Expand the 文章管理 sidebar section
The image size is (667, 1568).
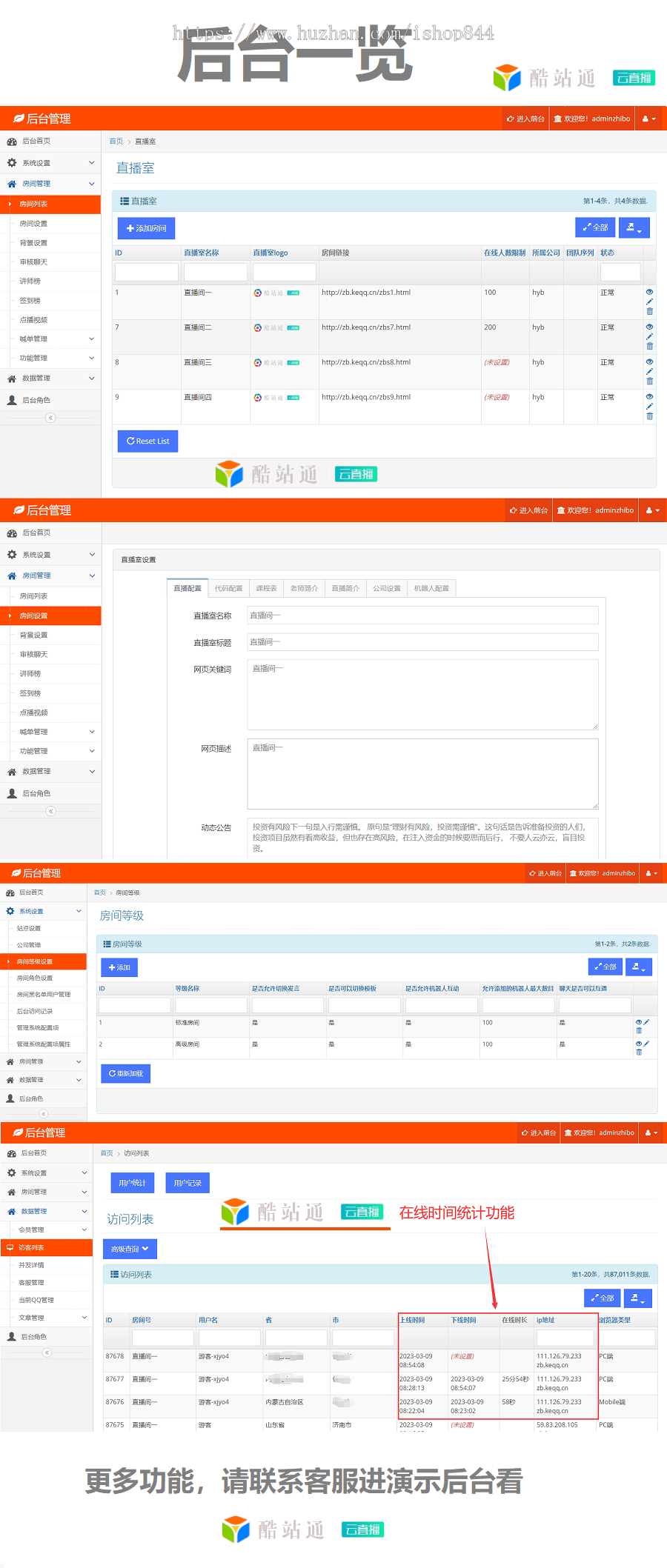[x=46, y=1318]
